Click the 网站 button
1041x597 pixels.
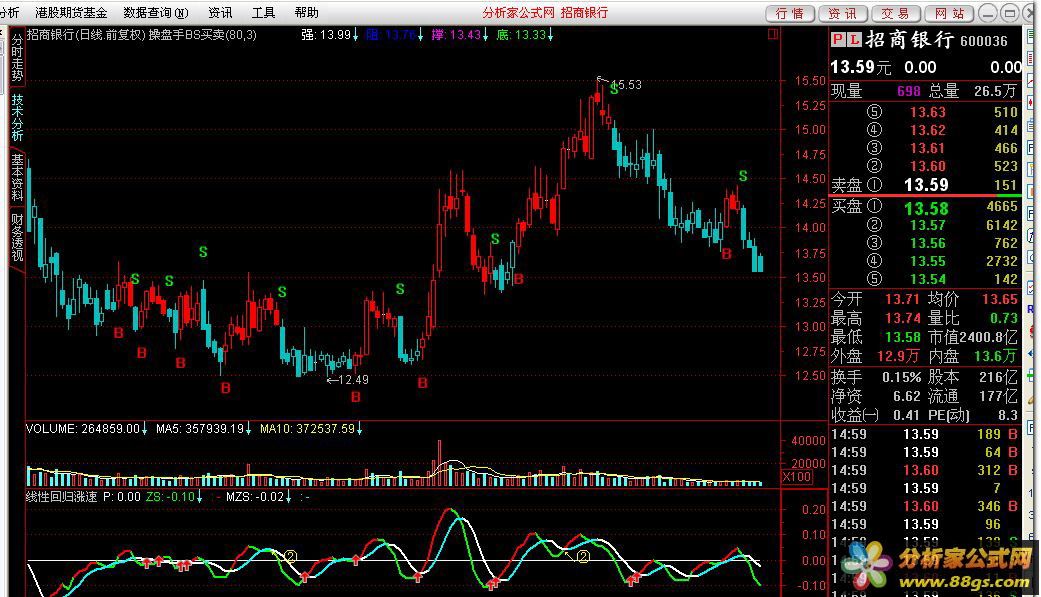click(x=949, y=13)
